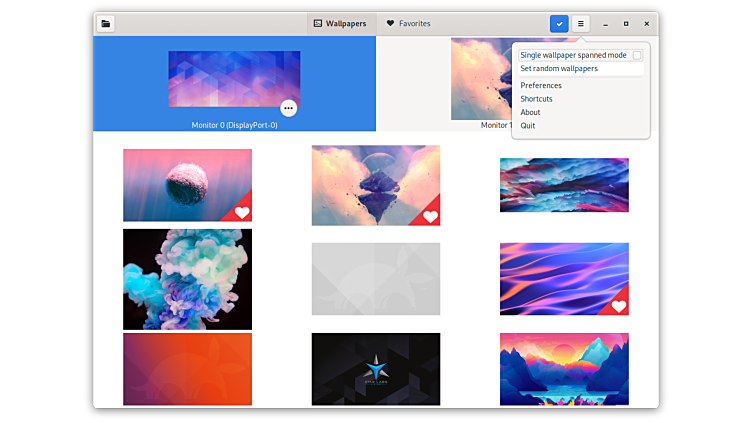This screenshot has width=752, height=423.
Task: Enable Single wallpaper spanned mode checkbox
Action: point(637,56)
